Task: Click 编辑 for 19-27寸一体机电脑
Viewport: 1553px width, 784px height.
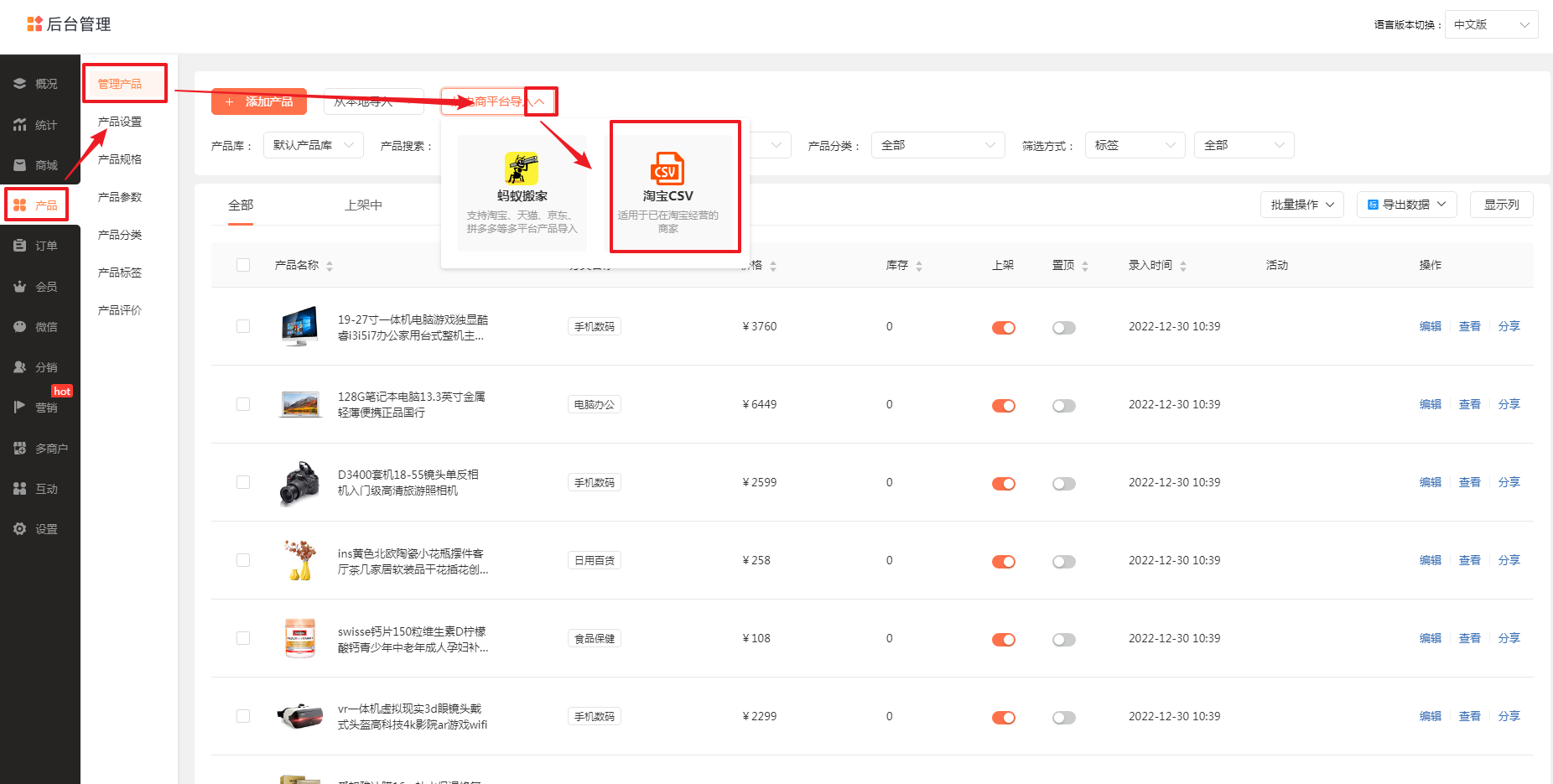Action: 1431,326
